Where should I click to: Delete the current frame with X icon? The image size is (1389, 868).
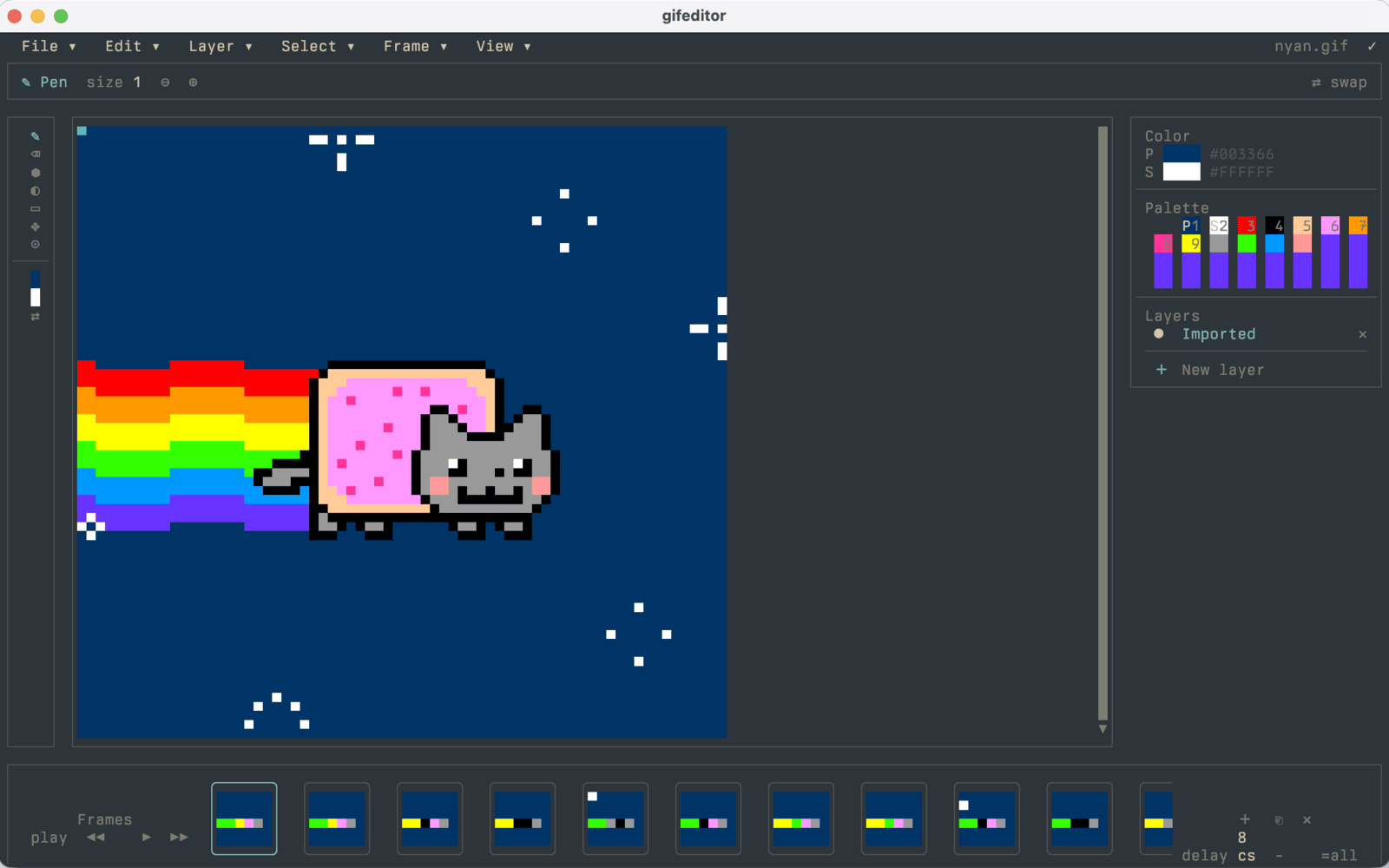click(1307, 819)
